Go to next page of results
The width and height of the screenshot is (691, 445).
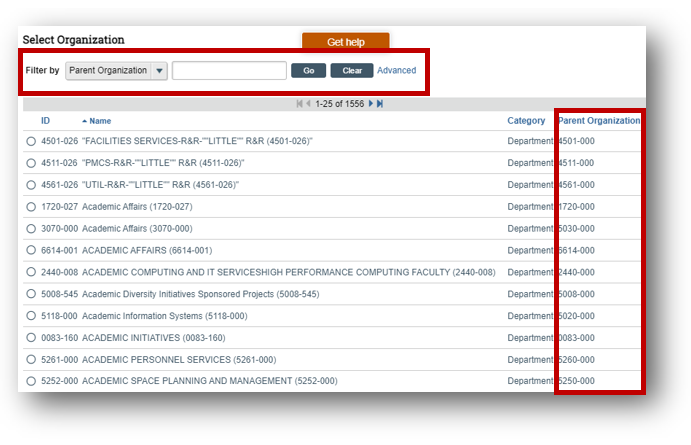point(371,104)
